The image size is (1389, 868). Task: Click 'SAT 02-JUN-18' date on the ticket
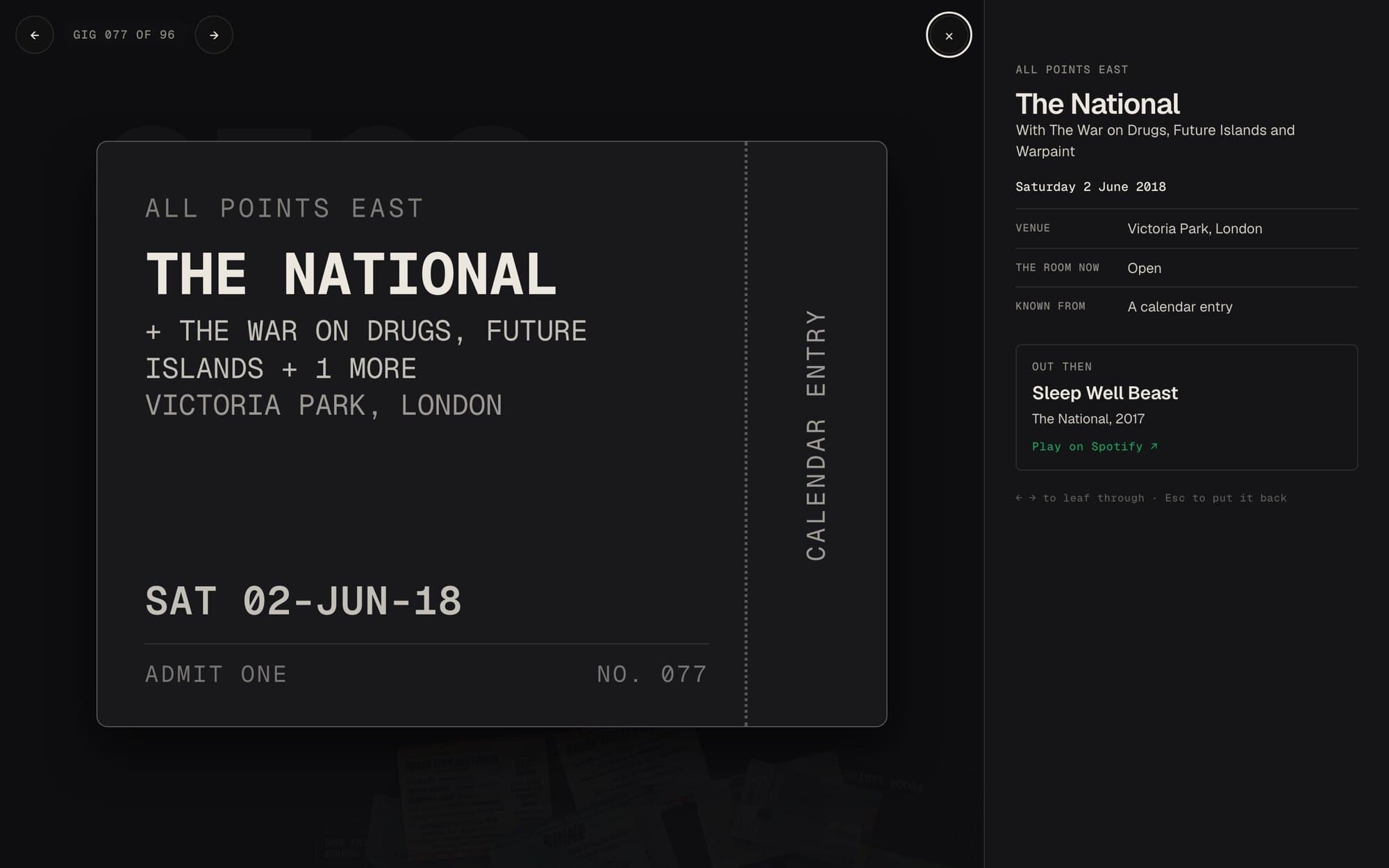coord(303,601)
